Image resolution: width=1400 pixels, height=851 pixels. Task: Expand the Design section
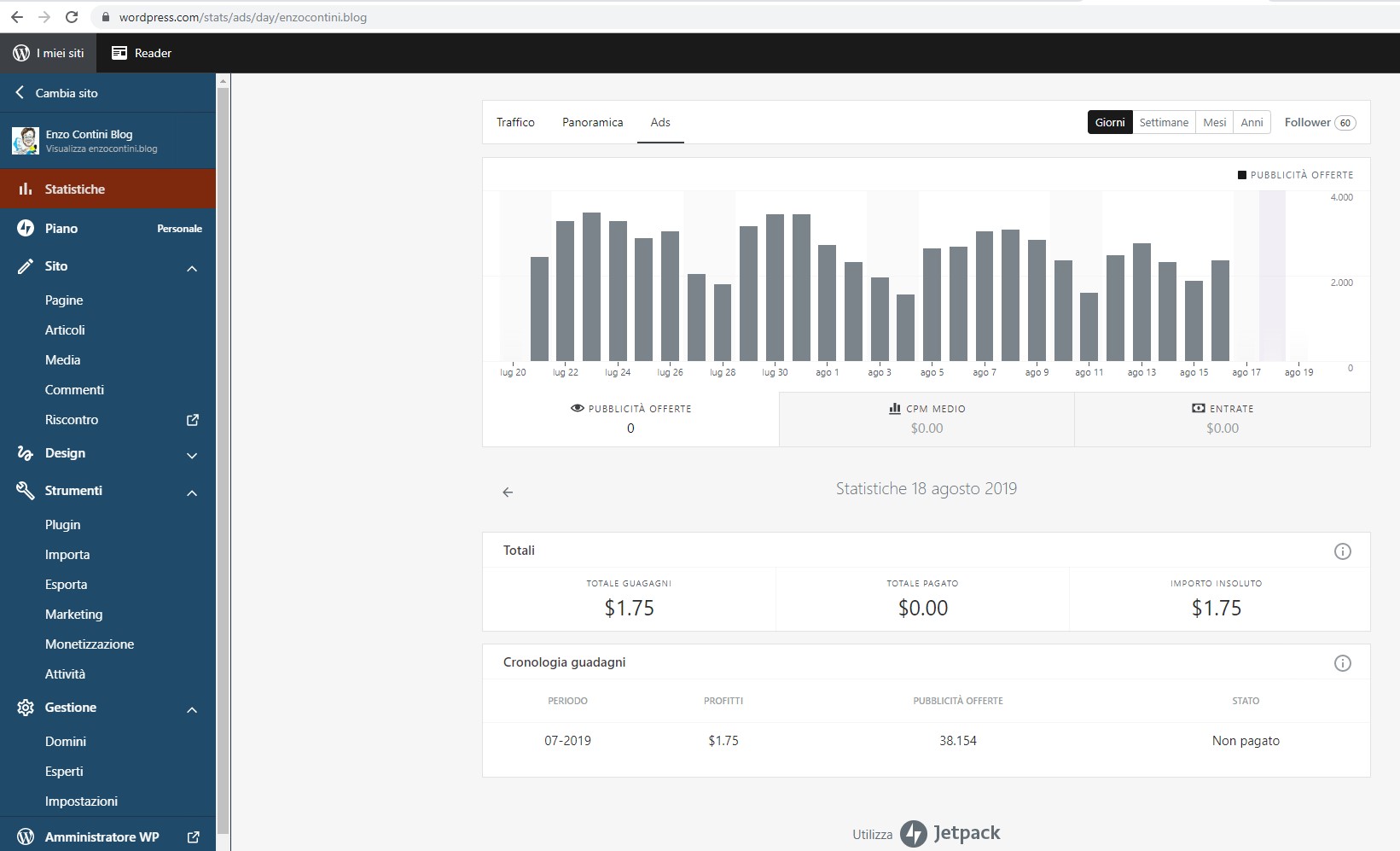pyautogui.click(x=192, y=455)
